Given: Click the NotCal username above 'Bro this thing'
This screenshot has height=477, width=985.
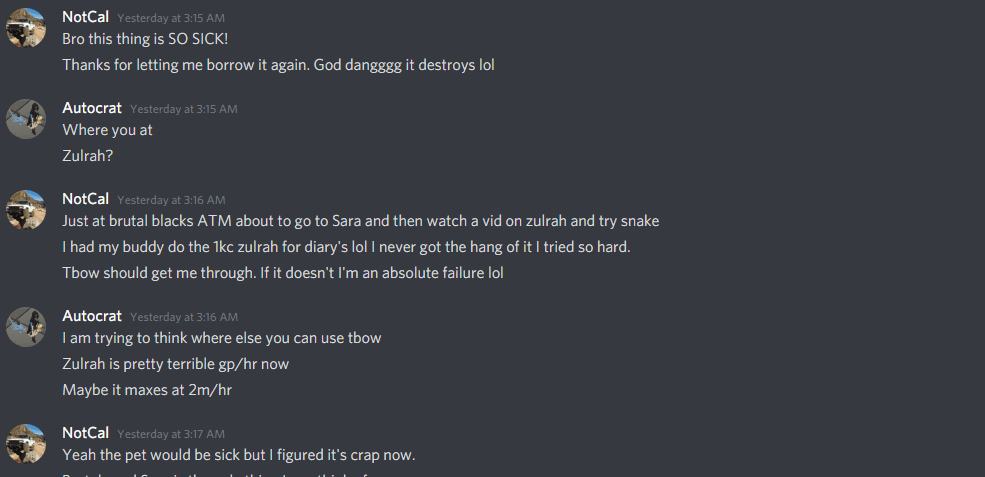Looking at the screenshot, I should [85, 17].
